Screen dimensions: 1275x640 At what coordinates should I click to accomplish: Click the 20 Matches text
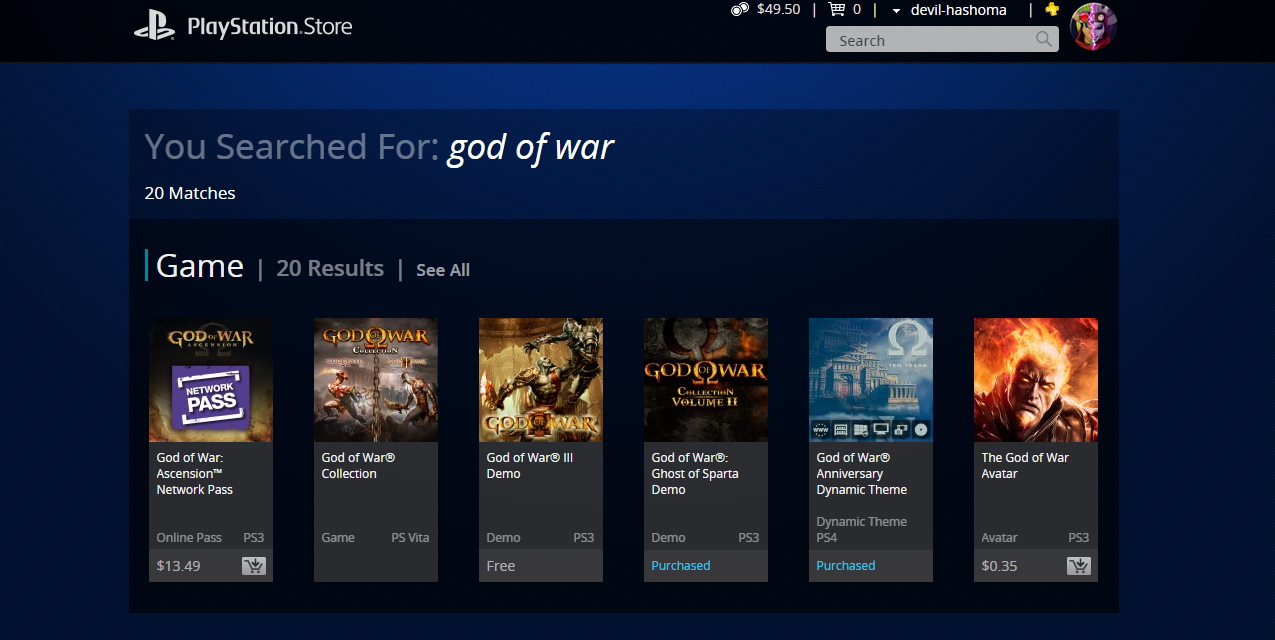tap(190, 193)
